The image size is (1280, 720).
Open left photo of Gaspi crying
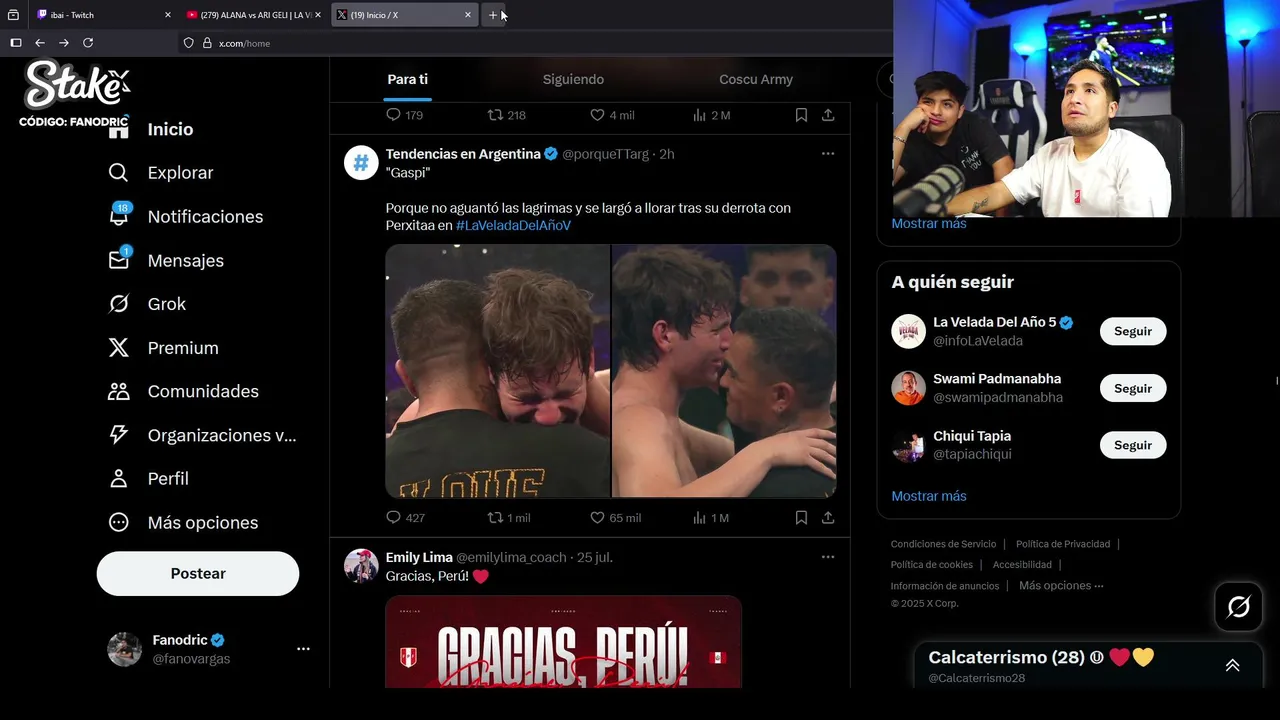[x=498, y=371]
